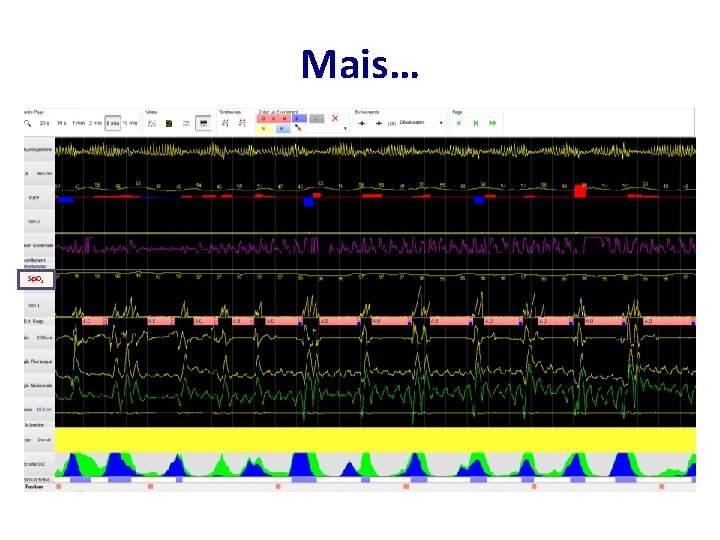
Task: Click large red block in pulse channel
Action: (x=580, y=191)
